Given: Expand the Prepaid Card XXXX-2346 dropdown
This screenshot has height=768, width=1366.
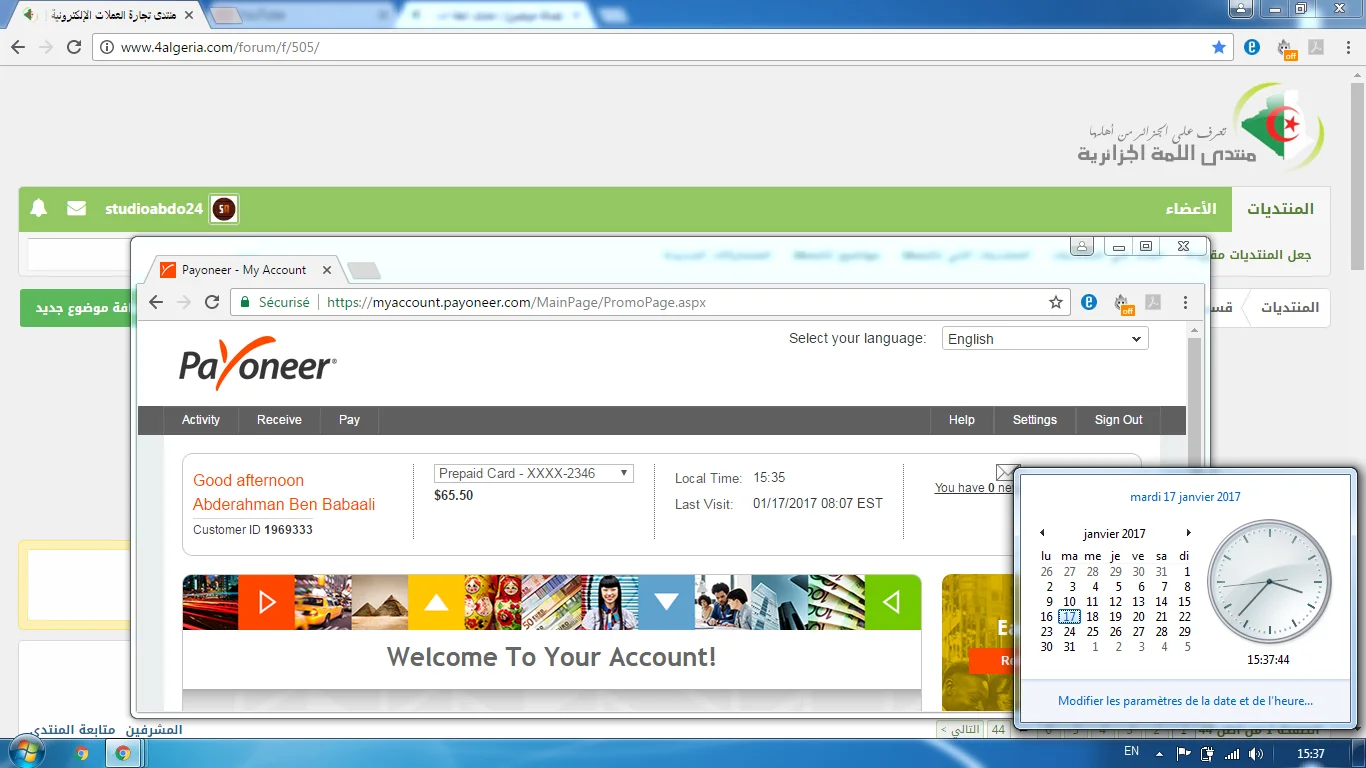Looking at the screenshot, I should click(x=534, y=473).
